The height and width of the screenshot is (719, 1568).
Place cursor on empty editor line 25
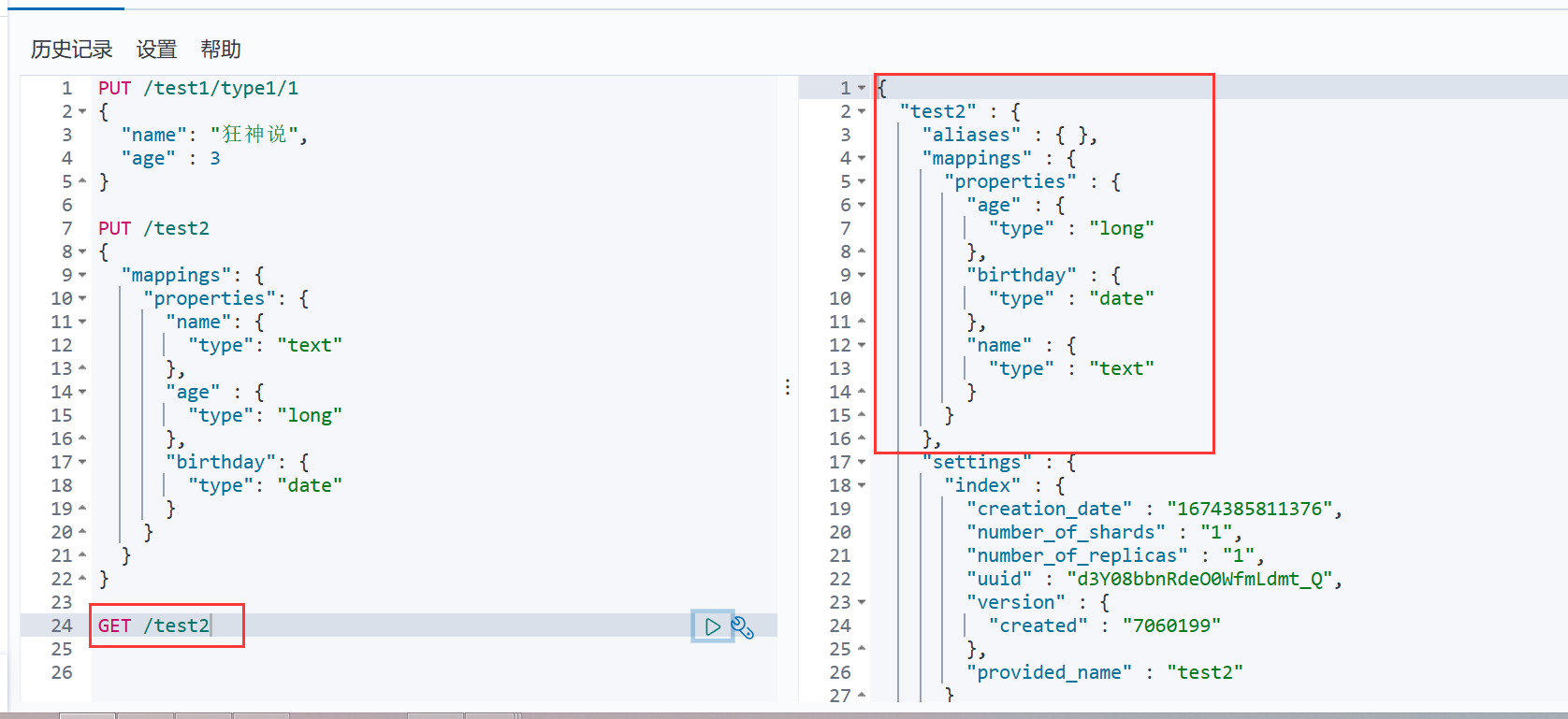coord(434,649)
